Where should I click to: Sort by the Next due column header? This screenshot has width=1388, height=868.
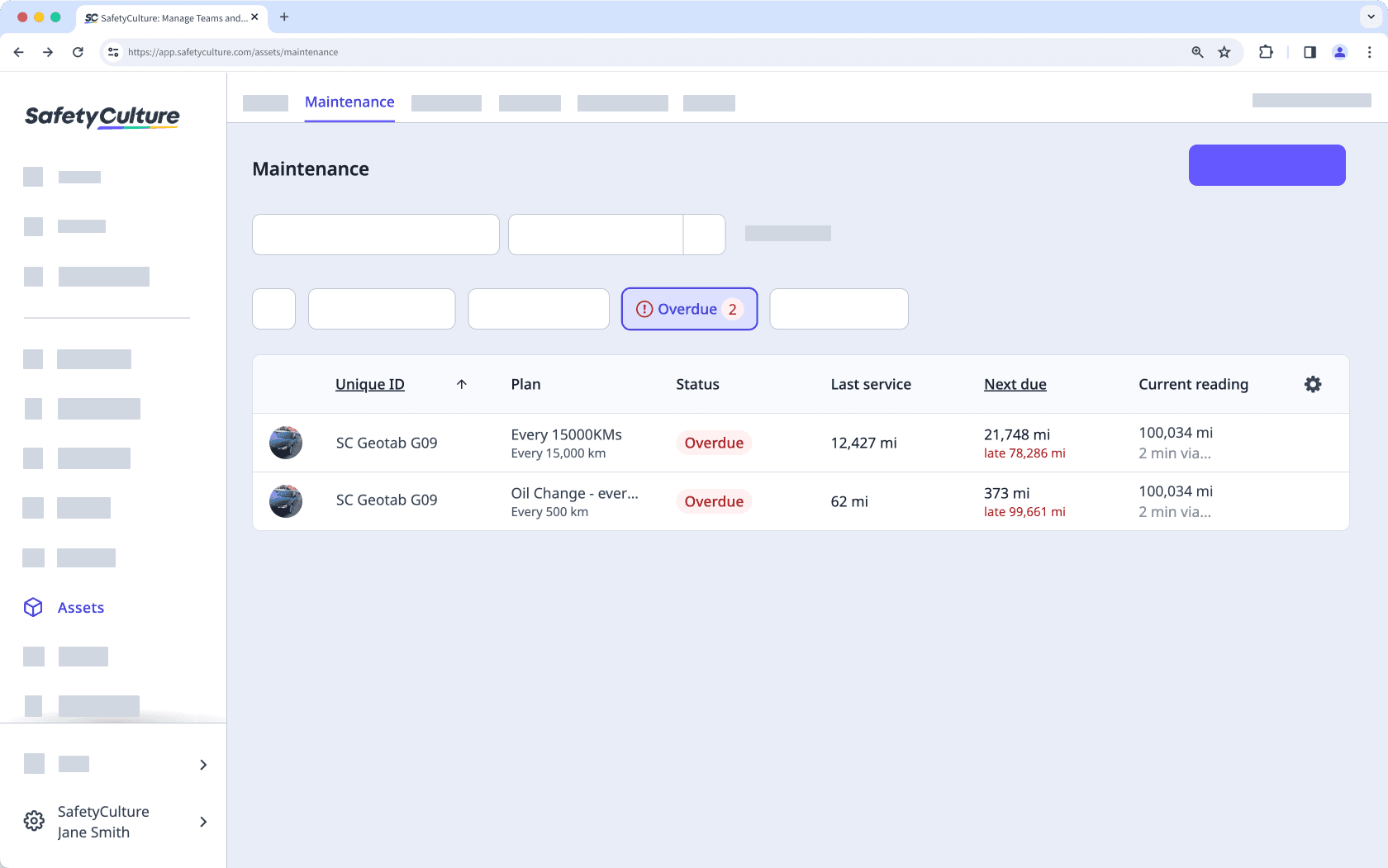1015,384
